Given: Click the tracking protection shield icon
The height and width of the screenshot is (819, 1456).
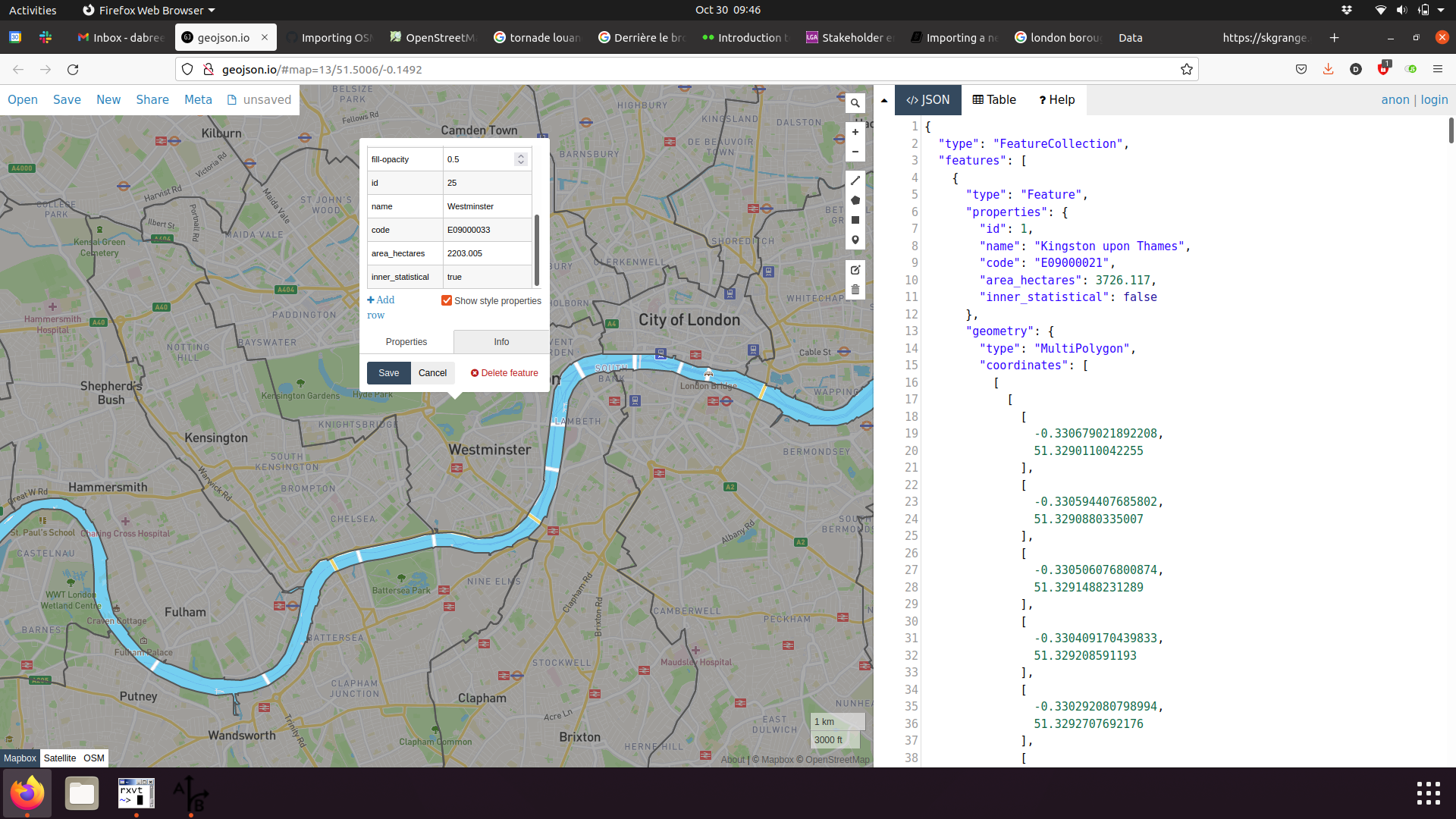Looking at the screenshot, I should coord(187,69).
